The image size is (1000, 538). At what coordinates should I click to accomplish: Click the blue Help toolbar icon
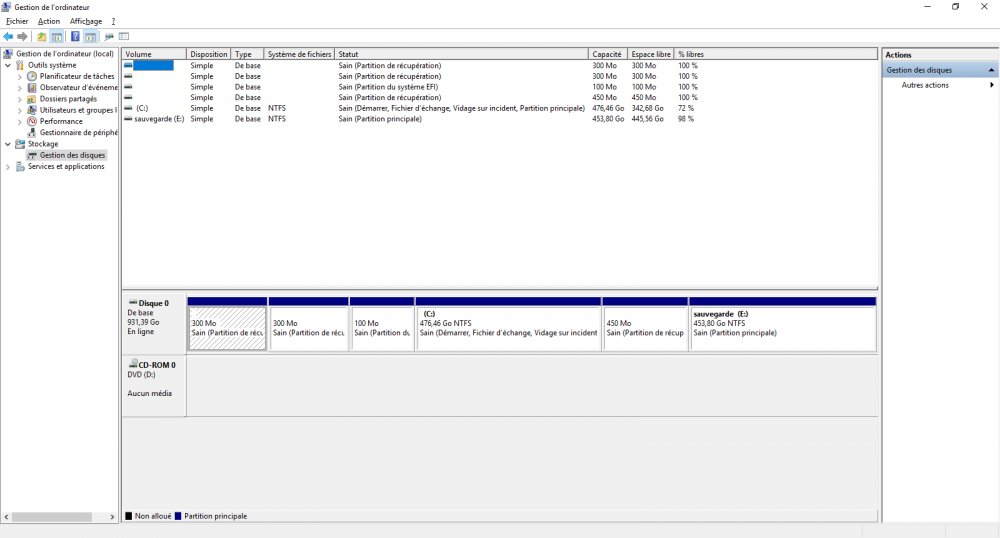[x=75, y=37]
